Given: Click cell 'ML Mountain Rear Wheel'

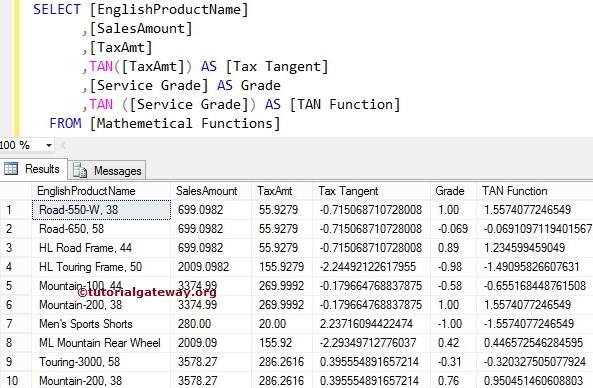Looking at the screenshot, I should pyautogui.click(x=101, y=343).
